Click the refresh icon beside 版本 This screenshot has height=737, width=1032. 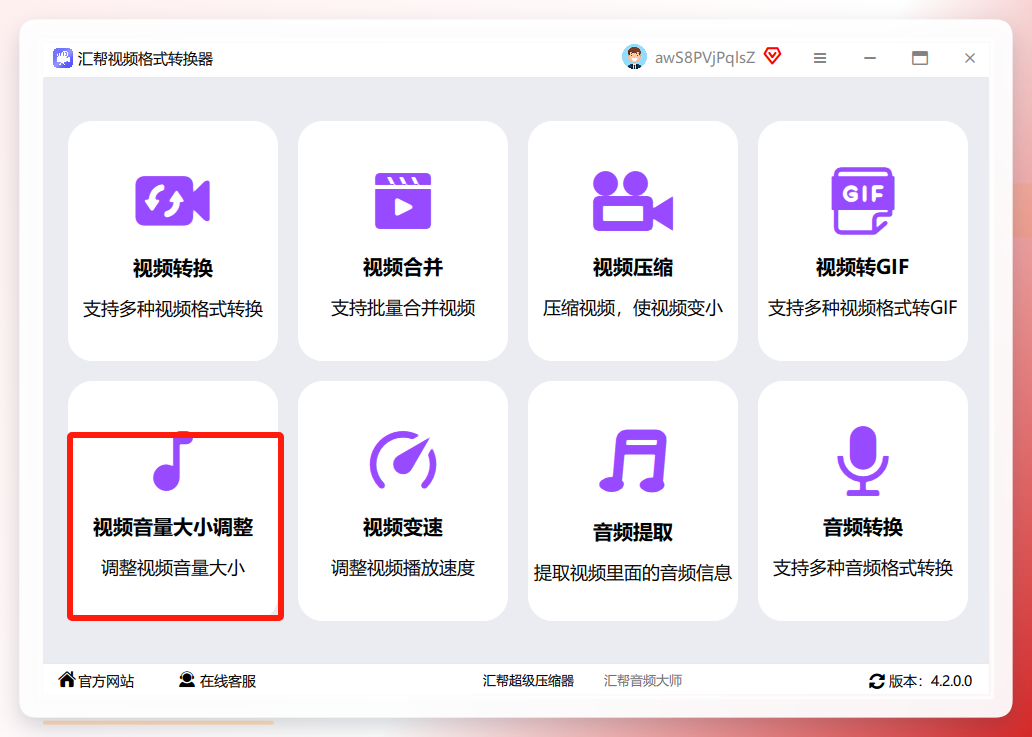click(x=877, y=681)
